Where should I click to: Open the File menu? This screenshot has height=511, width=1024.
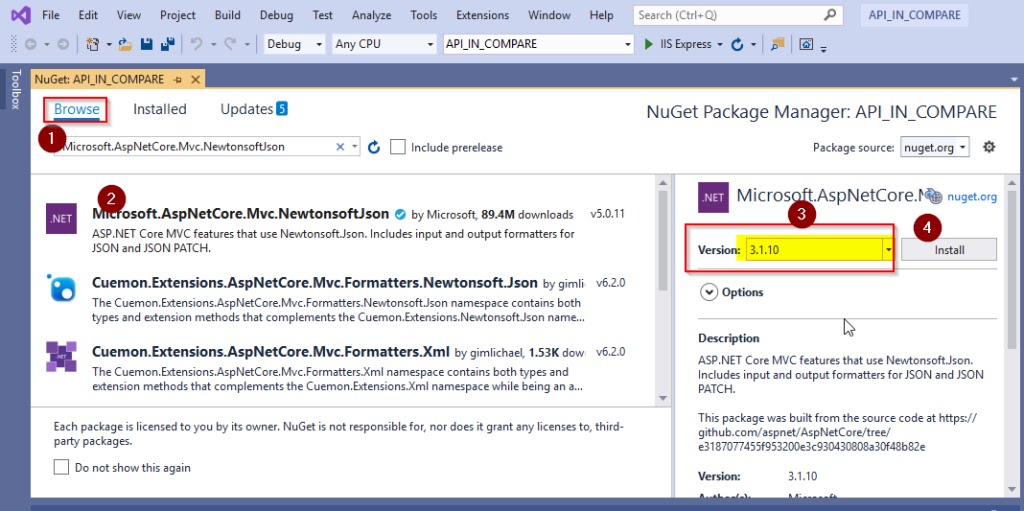tap(51, 15)
